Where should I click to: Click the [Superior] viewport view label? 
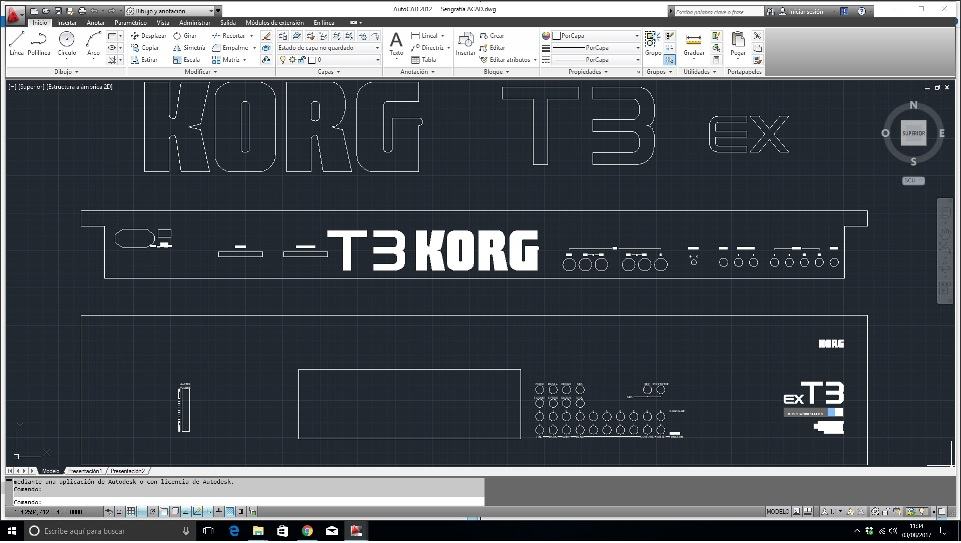31,87
